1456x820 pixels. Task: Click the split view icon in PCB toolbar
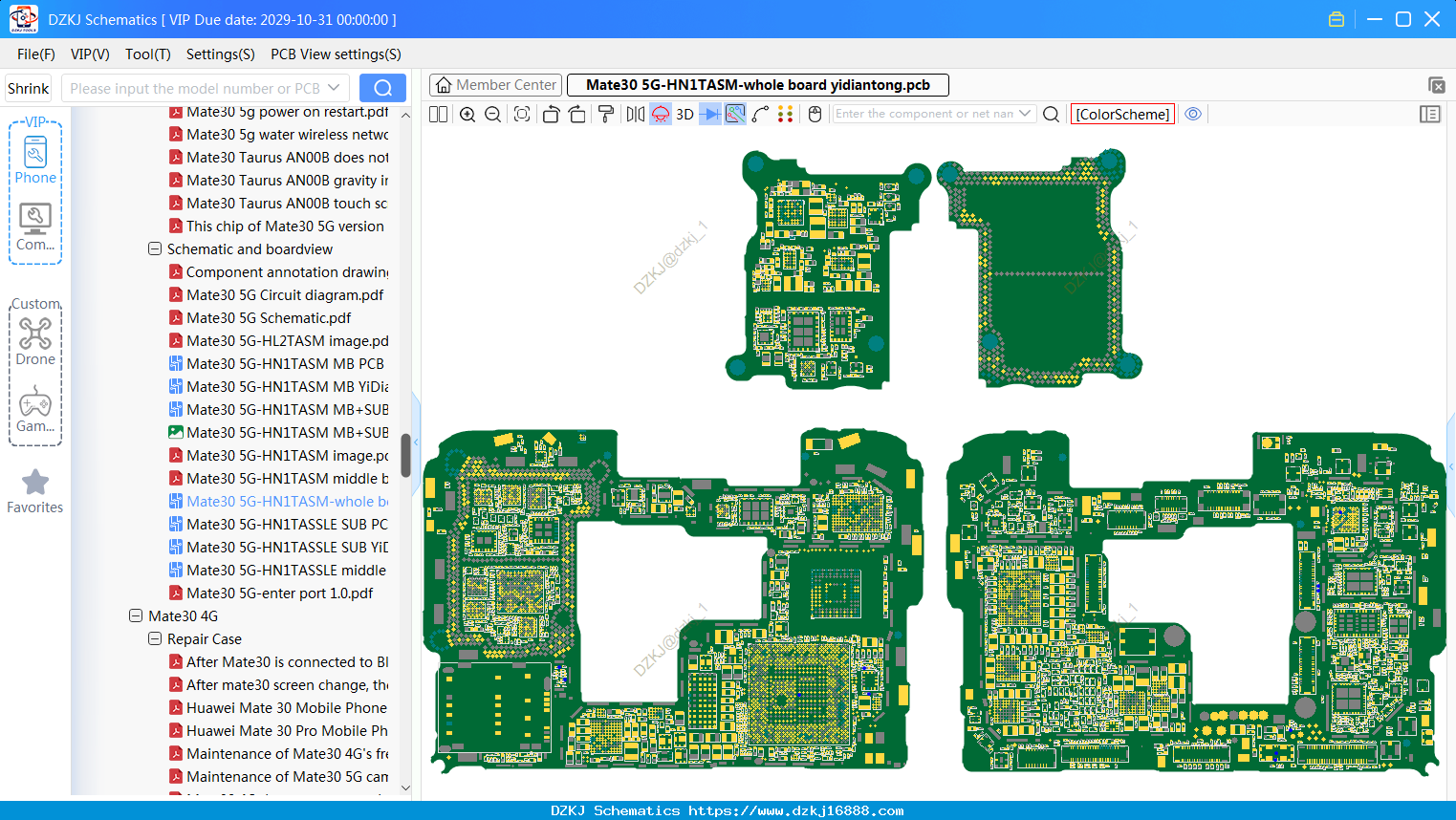point(438,114)
